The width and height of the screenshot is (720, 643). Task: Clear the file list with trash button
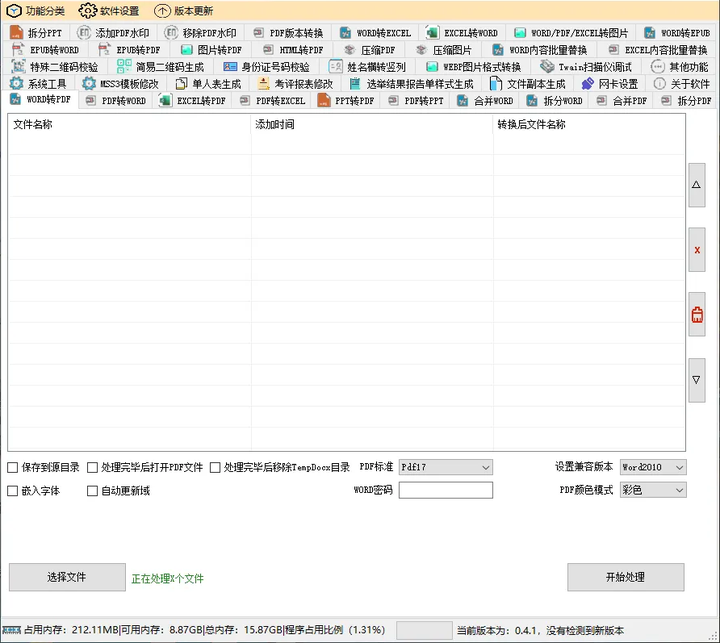click(697, 315)
